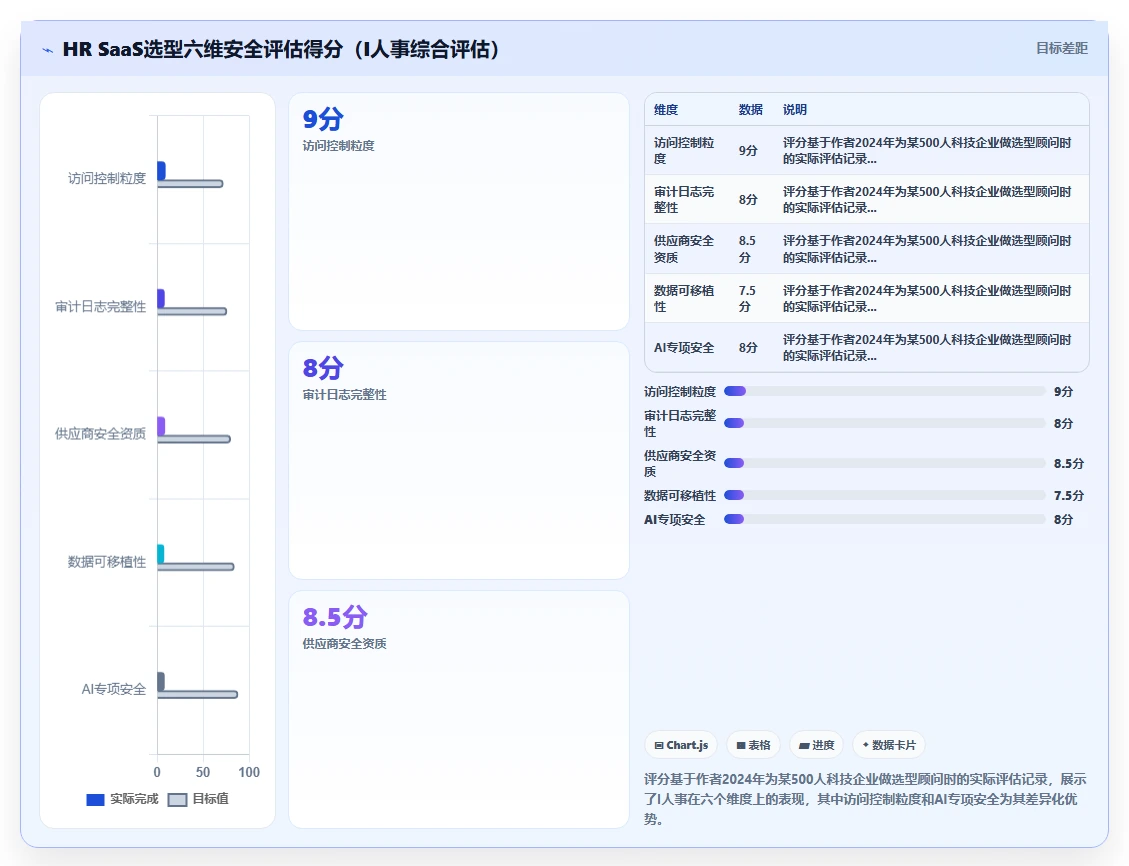Sort by the 维度 column header
1129x866 pixels.
point(666,109)
